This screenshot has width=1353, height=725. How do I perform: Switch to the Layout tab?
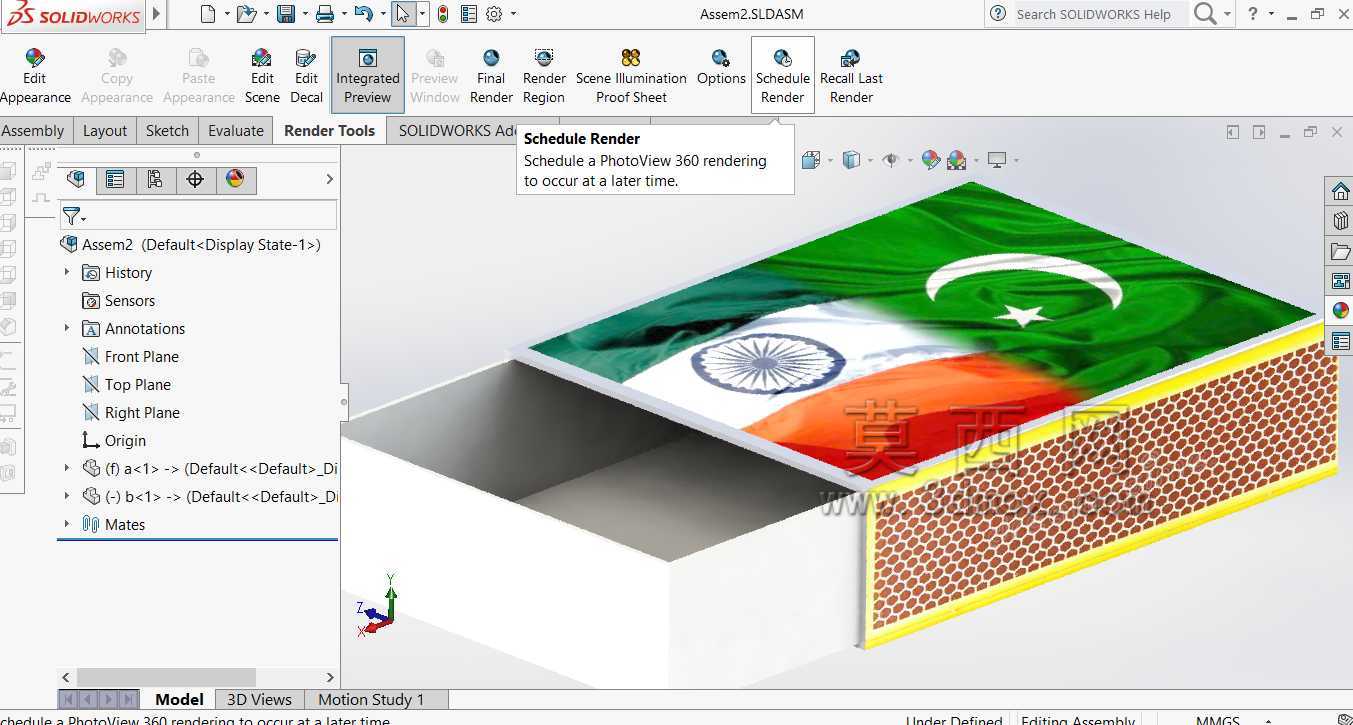click(105, 130)
